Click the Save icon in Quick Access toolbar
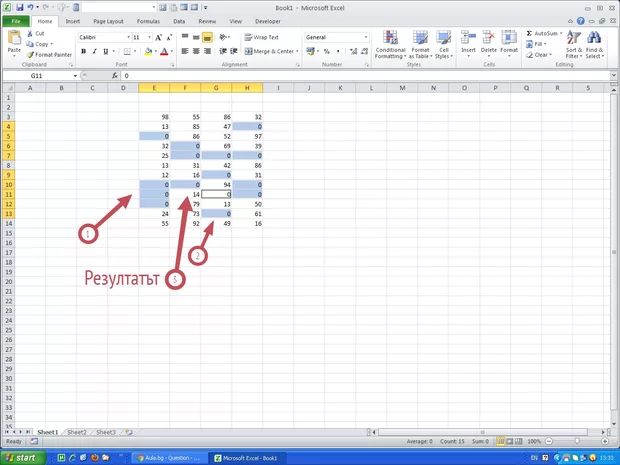 [x=19, y=8]
